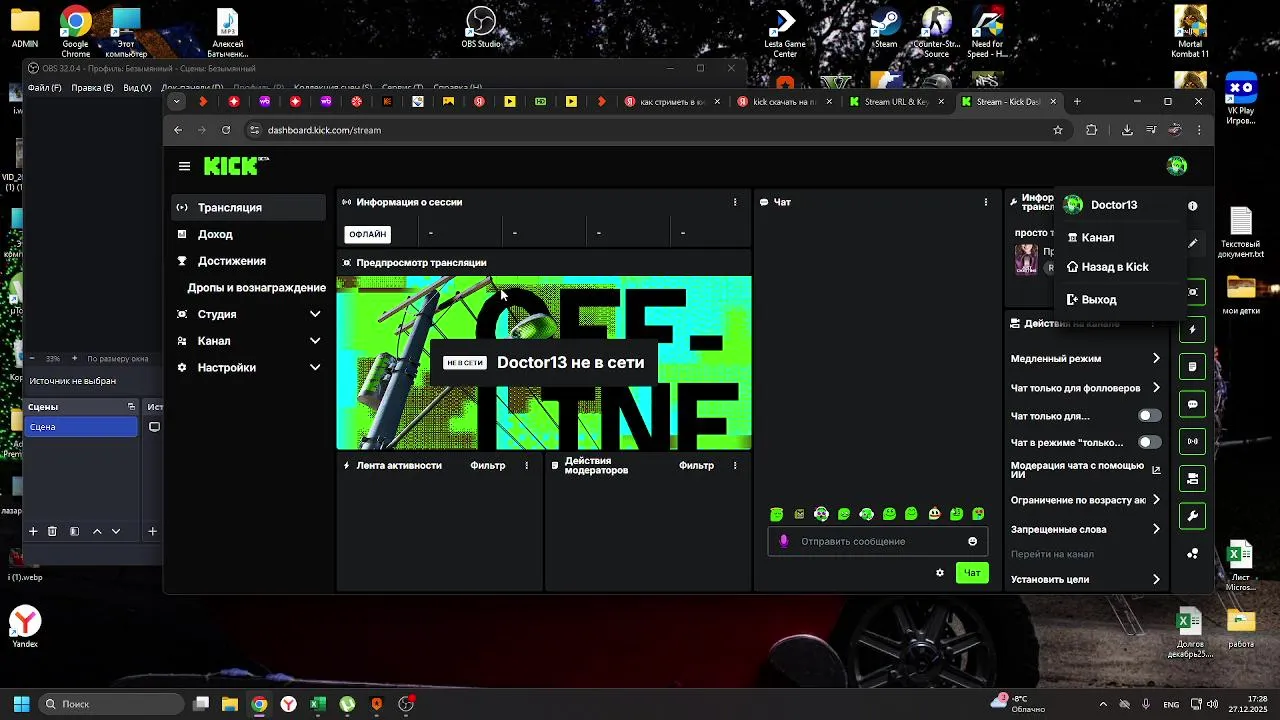
Task: Click the OBS add scene plus button
Action: pyautogui.click(x=32, y=532)
